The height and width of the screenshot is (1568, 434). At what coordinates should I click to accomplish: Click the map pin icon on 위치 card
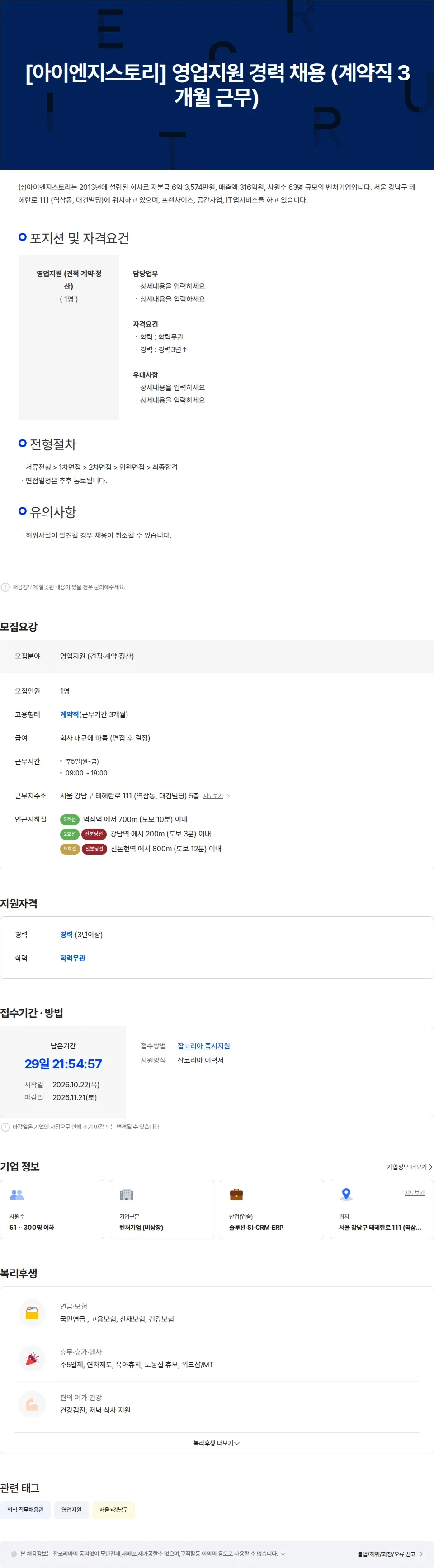[x=346, y=1194]
